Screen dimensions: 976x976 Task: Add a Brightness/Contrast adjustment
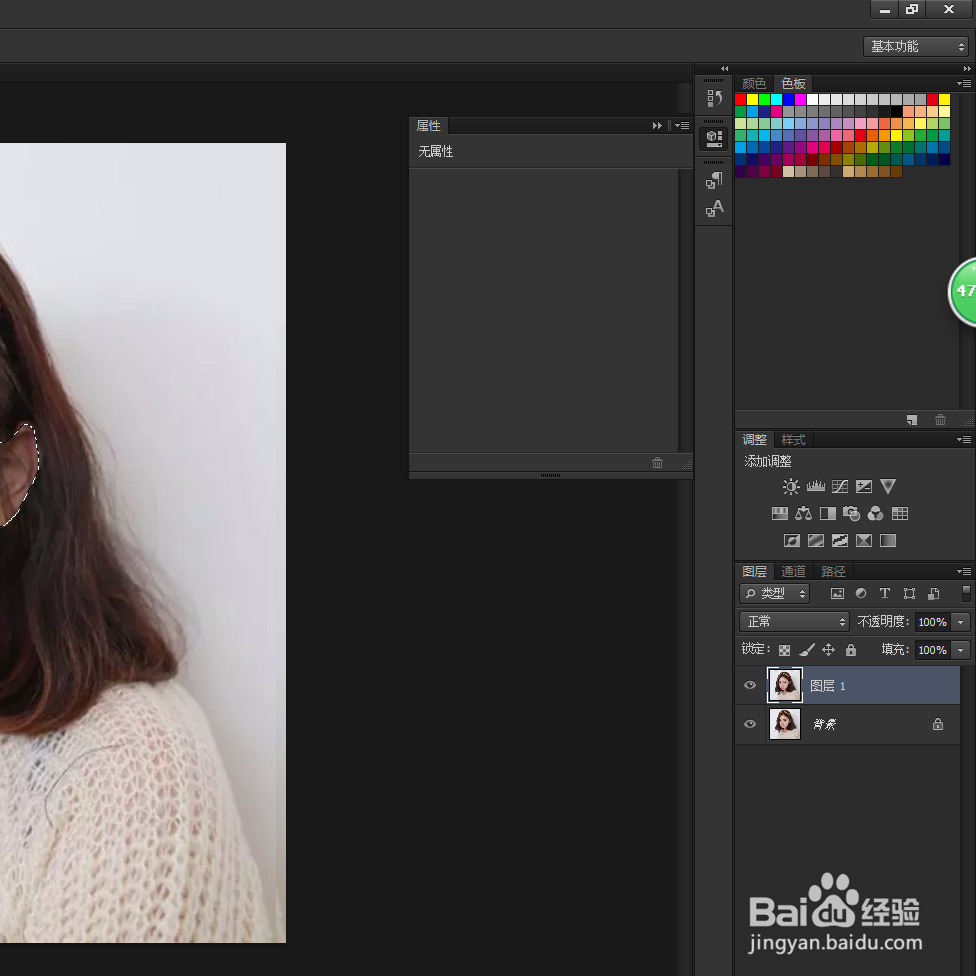point(791,486)
